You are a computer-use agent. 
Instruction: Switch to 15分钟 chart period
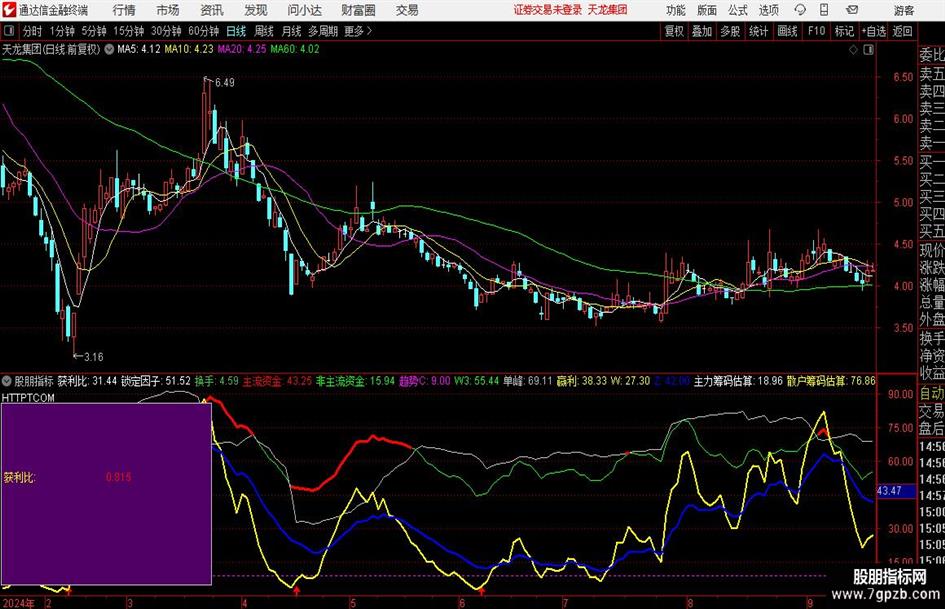pyautogui.click(x=128, y=31)
